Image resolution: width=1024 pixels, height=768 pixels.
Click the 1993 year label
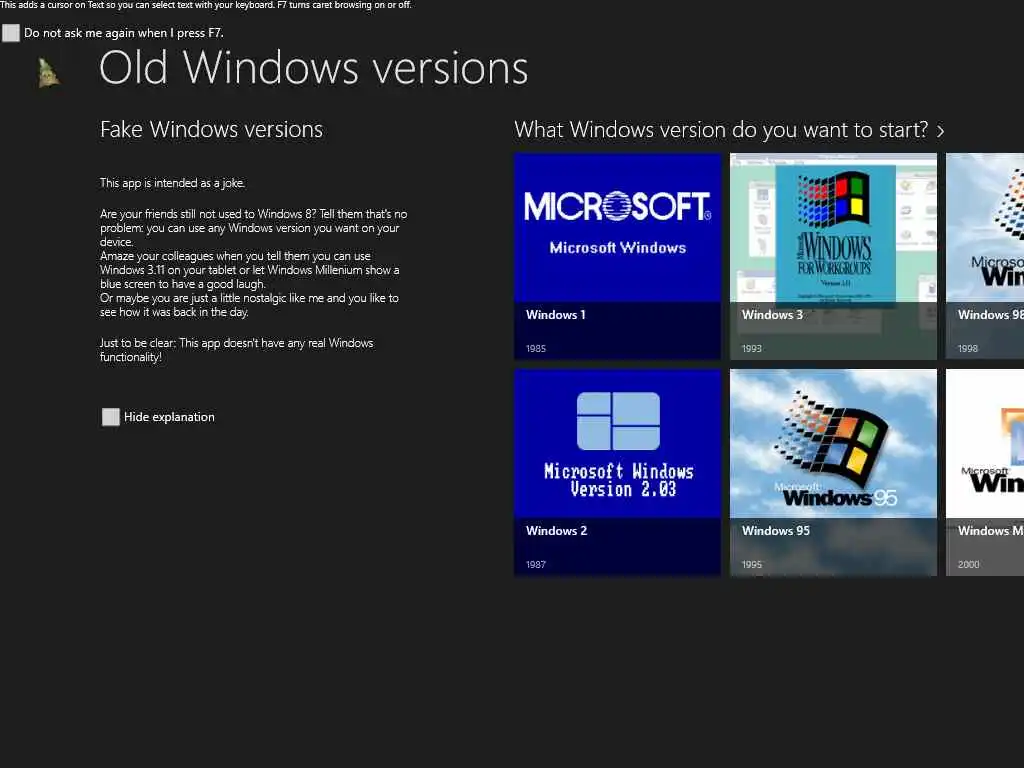[752, 349]
